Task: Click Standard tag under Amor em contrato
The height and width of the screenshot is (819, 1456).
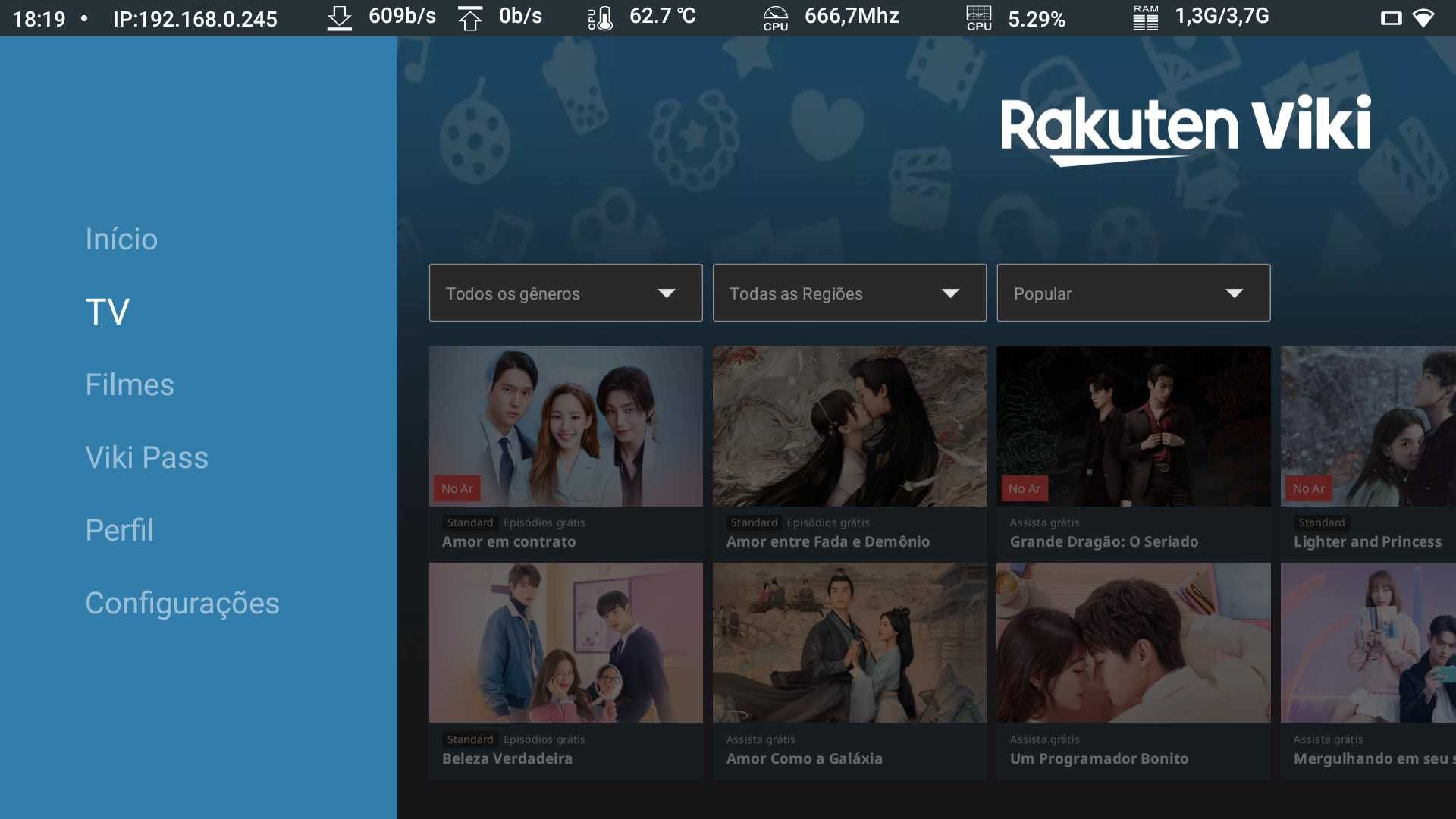Action: pyautogui.click(x=469, y=522)
